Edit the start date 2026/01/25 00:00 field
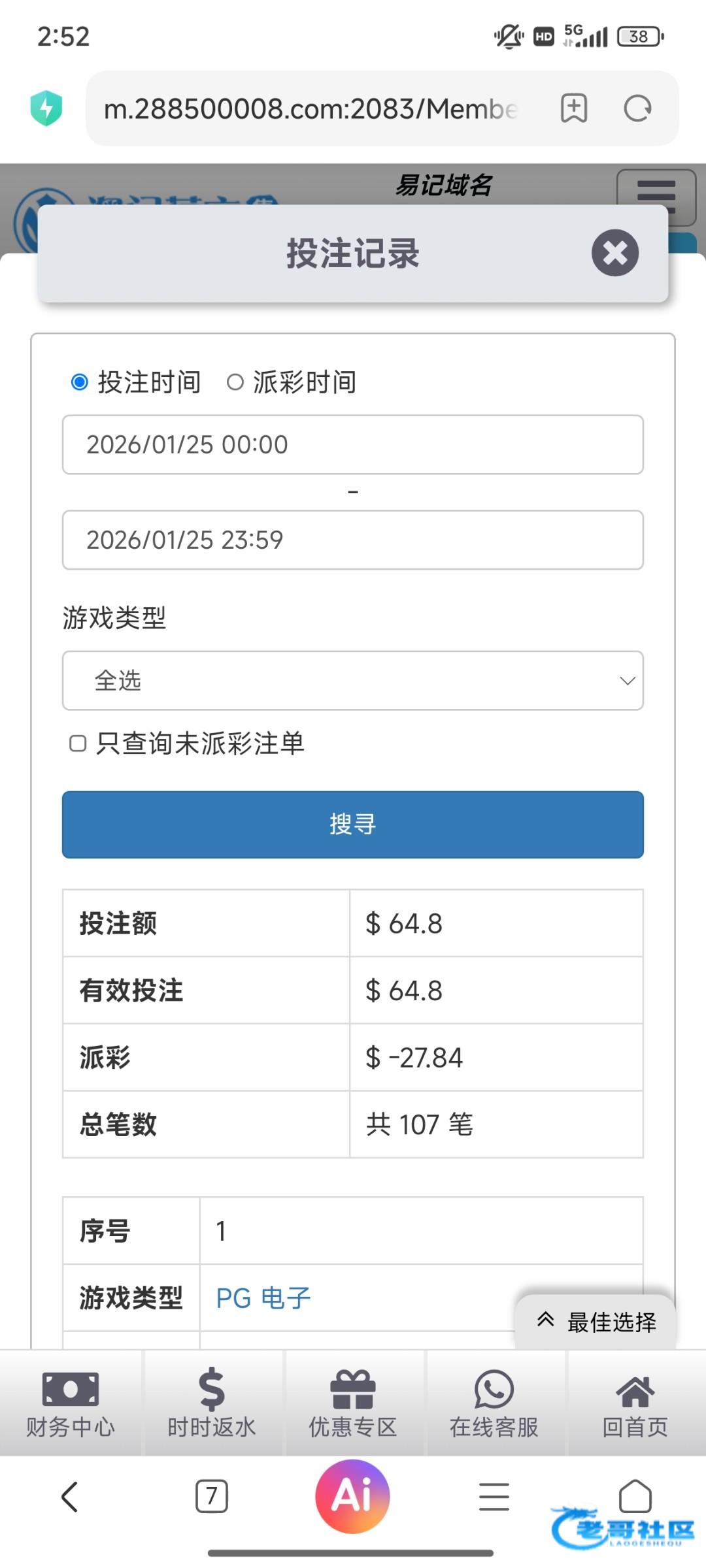706x1568 pixels. coord(353,445)
